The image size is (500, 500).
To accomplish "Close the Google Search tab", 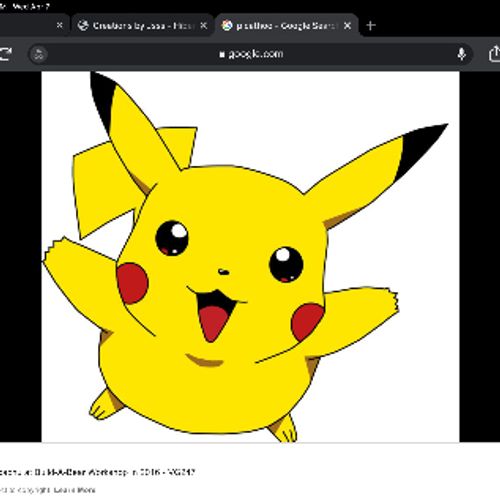I will click(x=347, y=25).
